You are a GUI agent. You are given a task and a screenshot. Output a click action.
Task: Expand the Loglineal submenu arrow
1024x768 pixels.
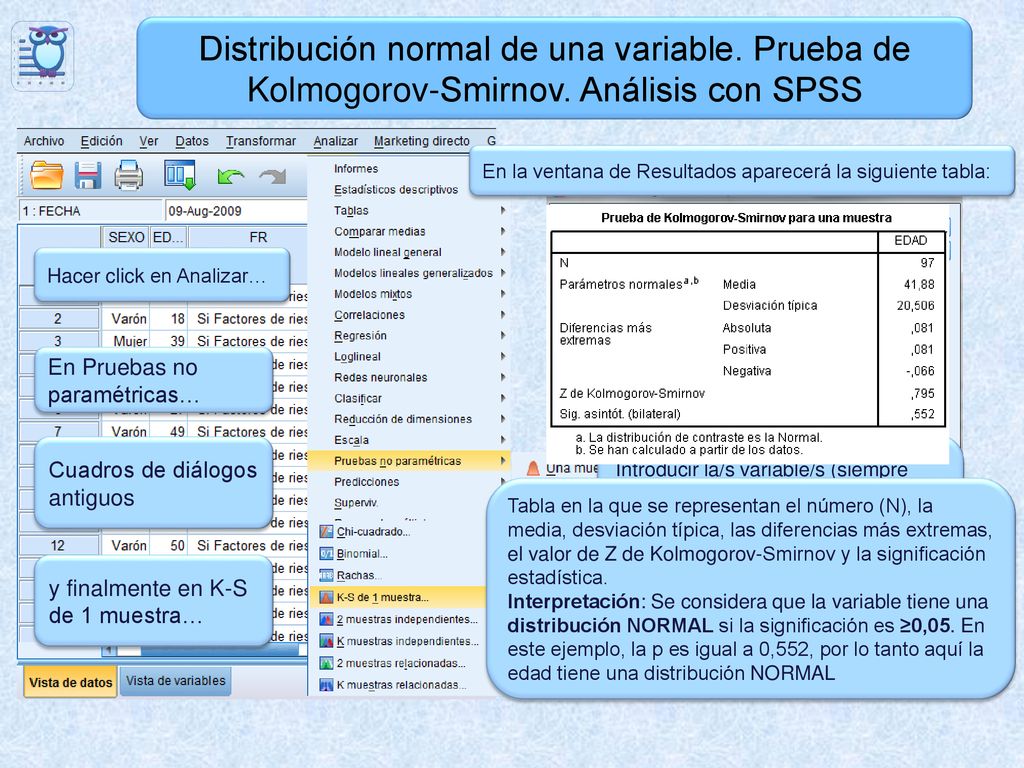tap(503, 357)
